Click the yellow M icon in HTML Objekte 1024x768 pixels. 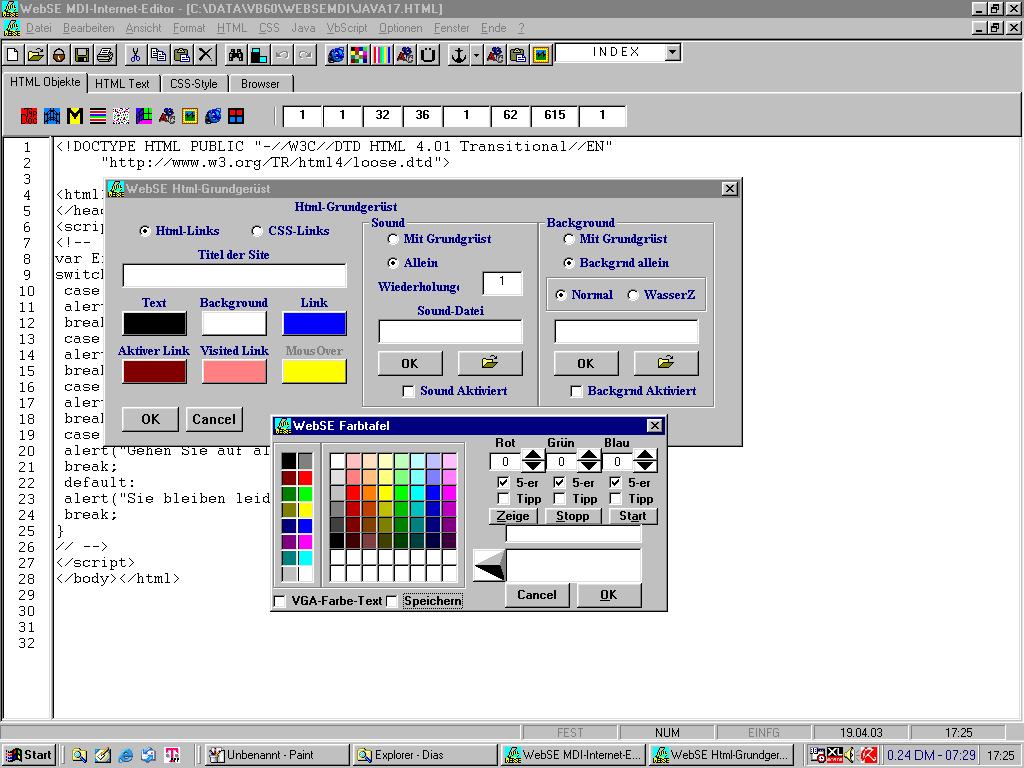[75, 116]
